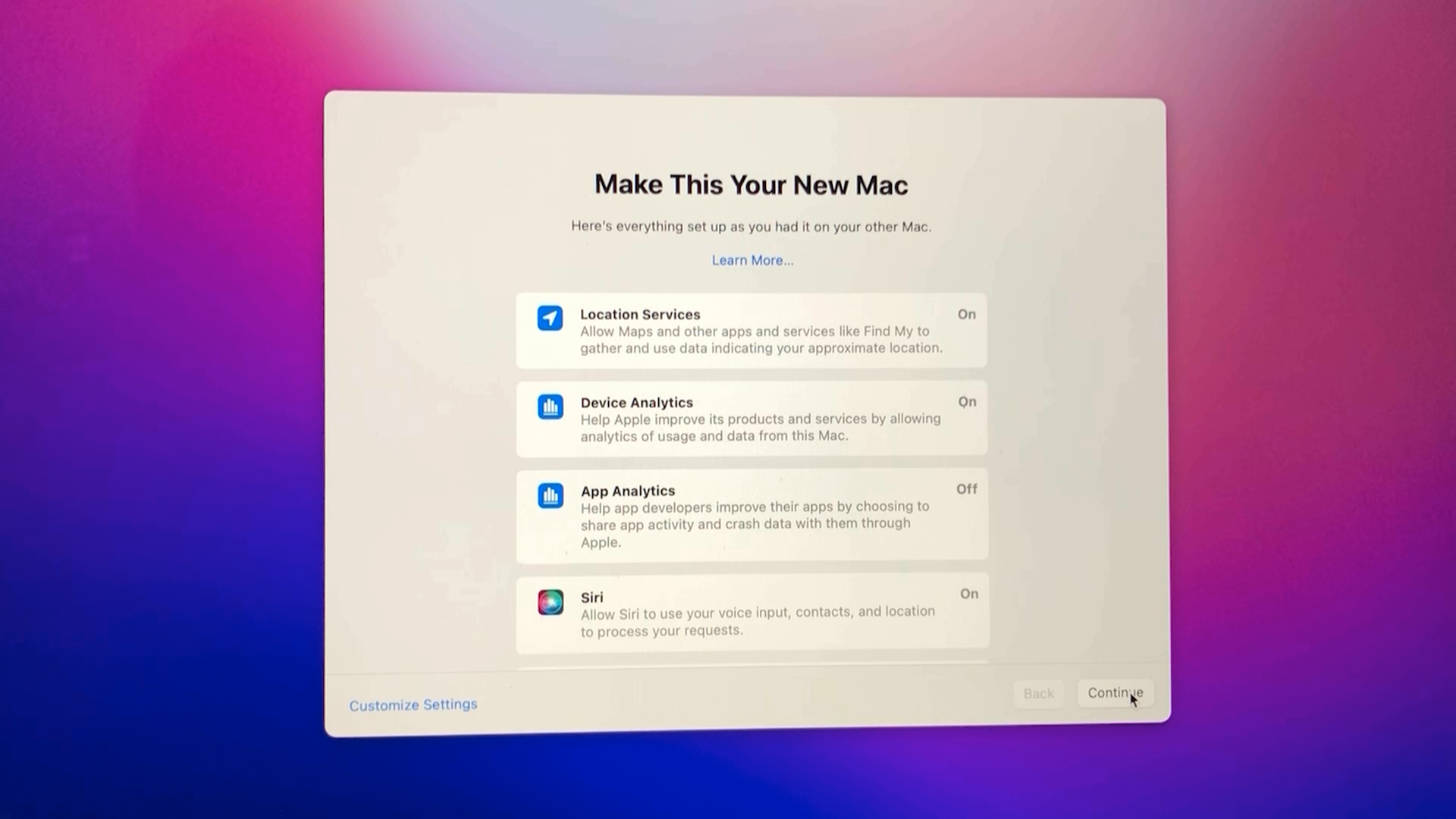Click the Make This Your New Mac heading
This screenshot has height=819, width=1456.
pyautogui.click(x=751, y=184)
